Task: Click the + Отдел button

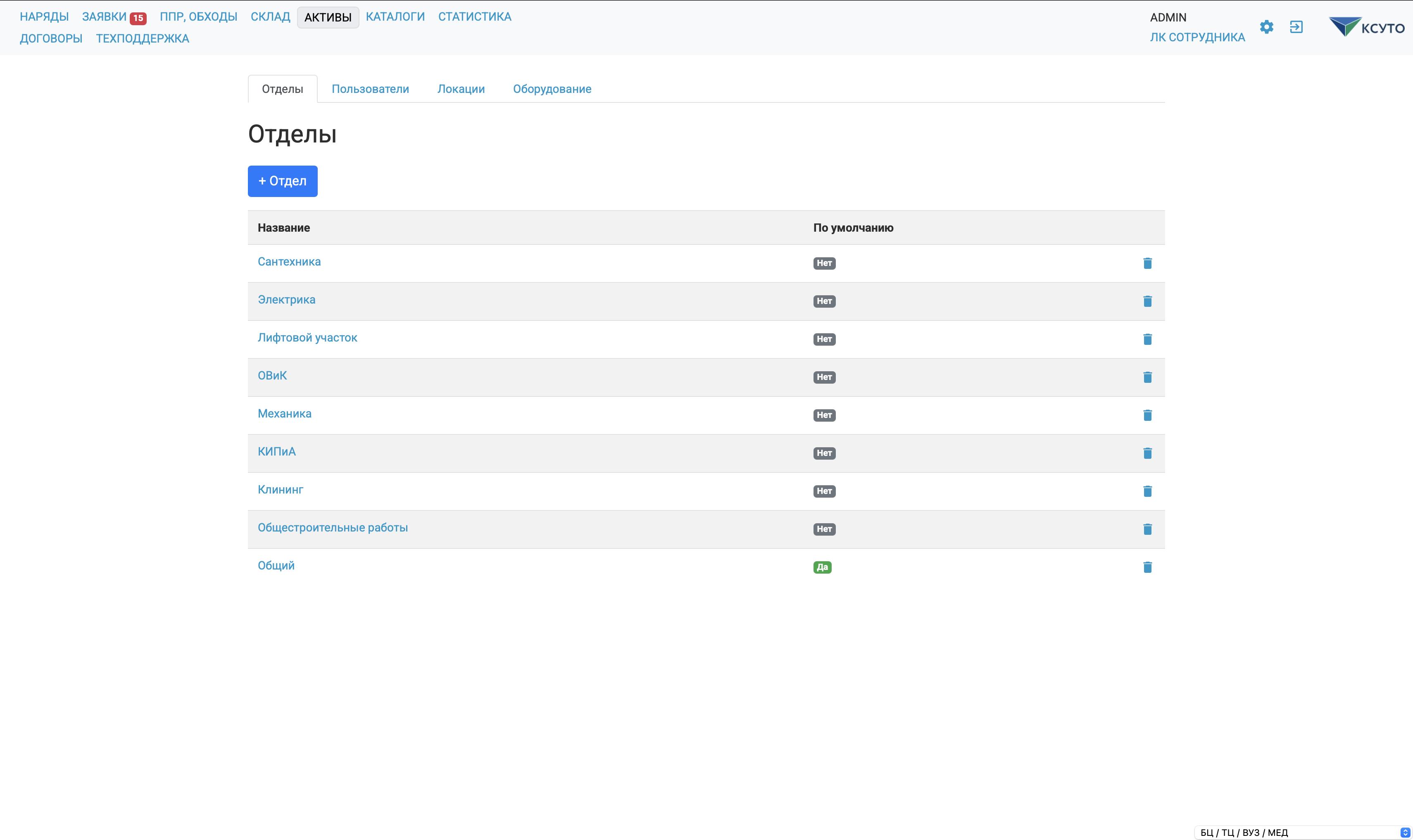Action: pyautogui.click(x=283, y=181)
